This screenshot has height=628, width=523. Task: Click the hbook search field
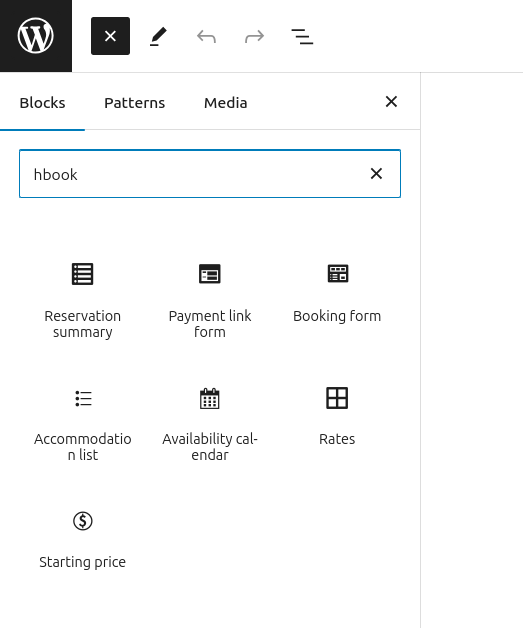pyautogui.click(x=196, y=174)
